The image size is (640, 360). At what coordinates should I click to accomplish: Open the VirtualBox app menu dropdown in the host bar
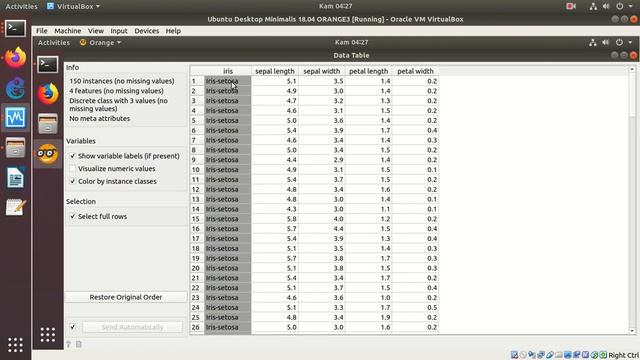click(x=73, y=6)
